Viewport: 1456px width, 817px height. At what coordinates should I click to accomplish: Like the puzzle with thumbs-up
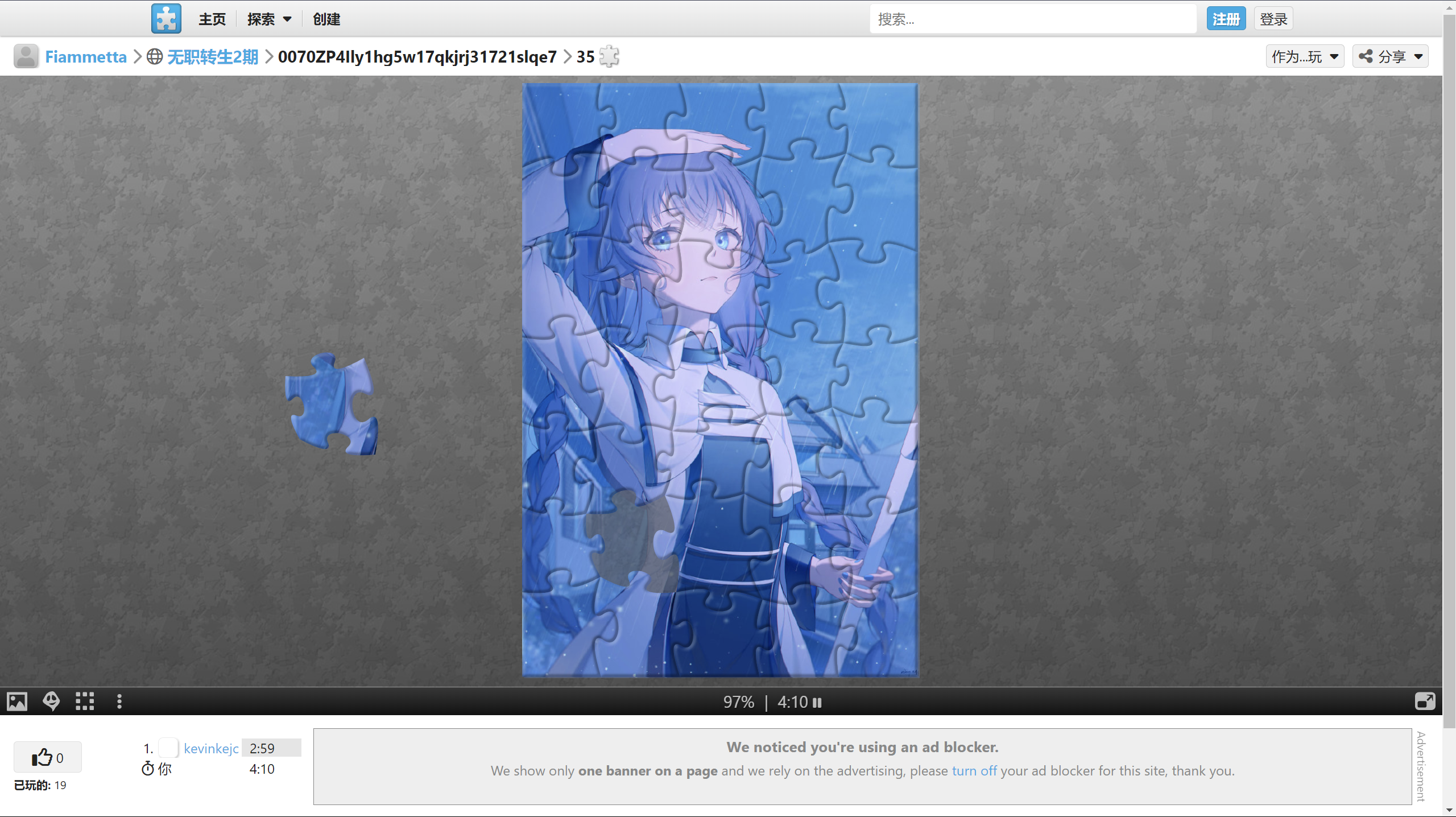point(48,757)
